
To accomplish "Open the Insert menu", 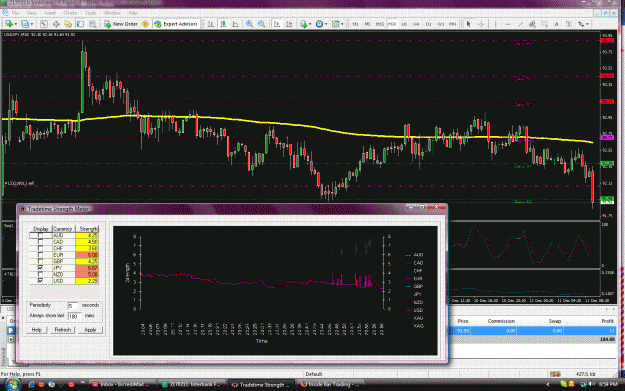I will pos(50,13).
